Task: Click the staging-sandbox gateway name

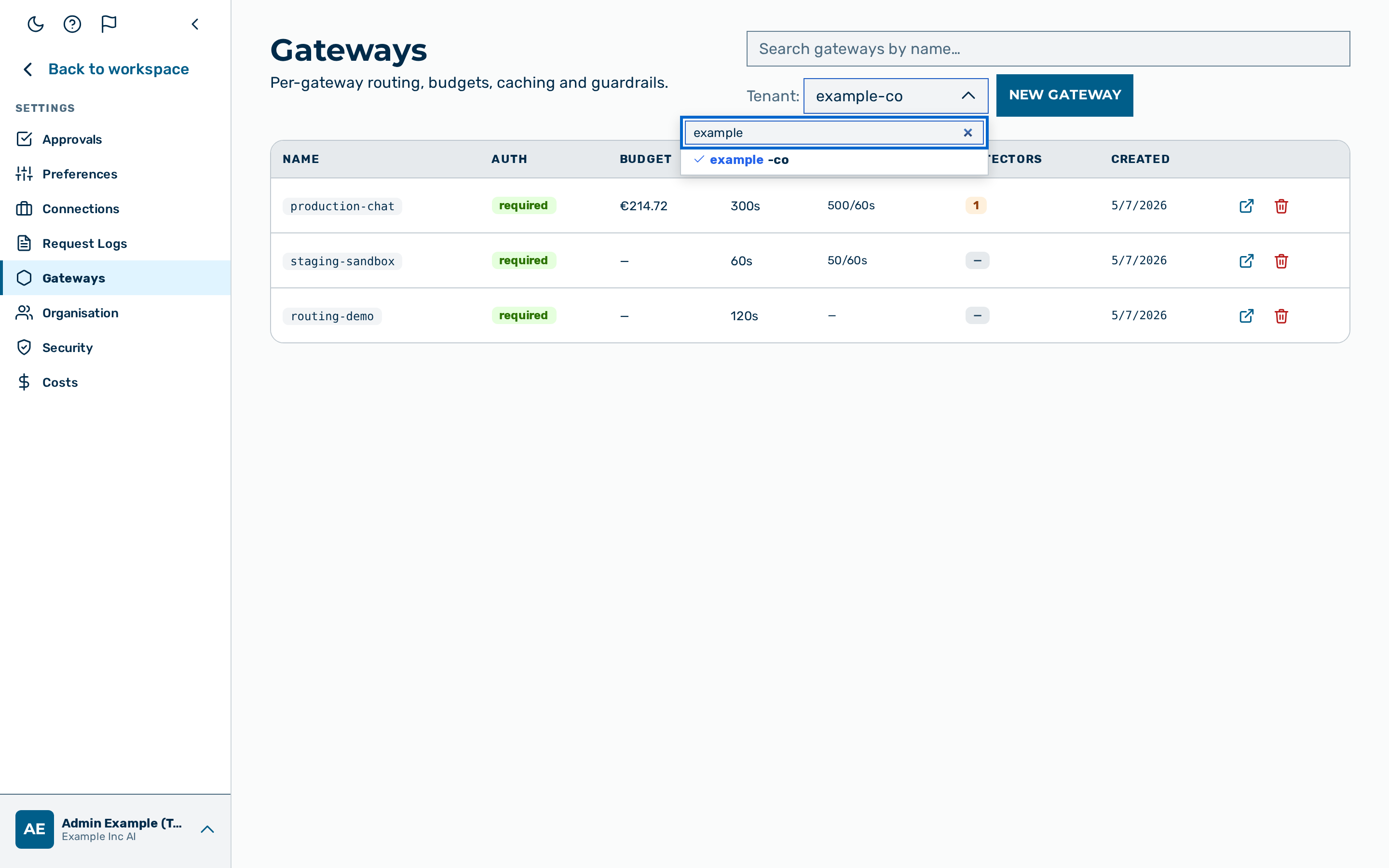Action: [342, 261]
